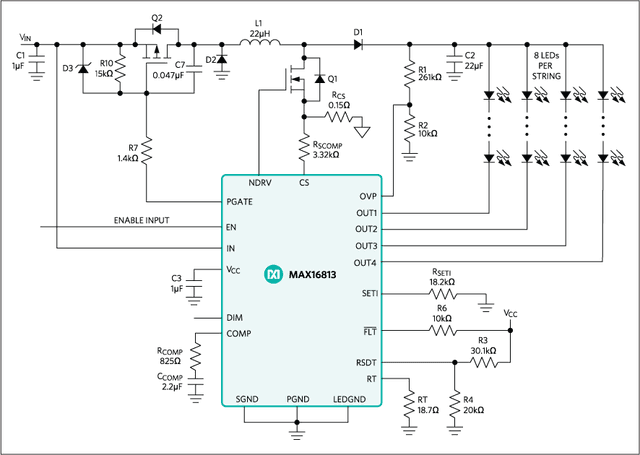Click the Maxim logo beside MAX16813

click(x=273, y=274)
